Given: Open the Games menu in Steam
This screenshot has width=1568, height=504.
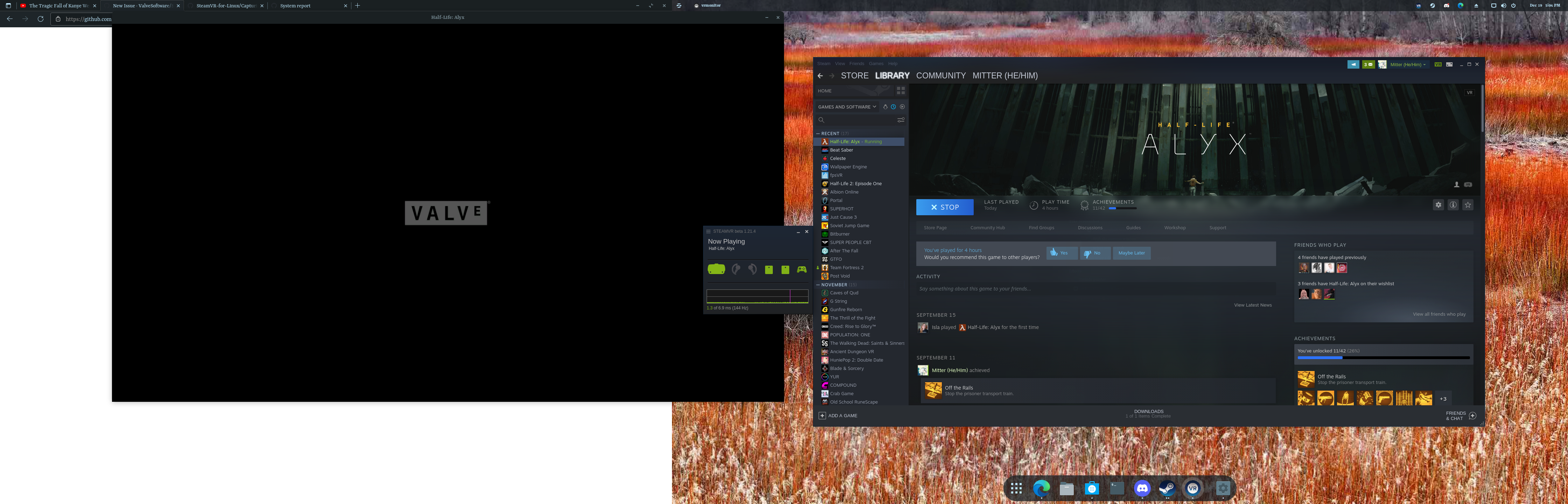Looking at the screenshot, I should click(x=876, y=64).
